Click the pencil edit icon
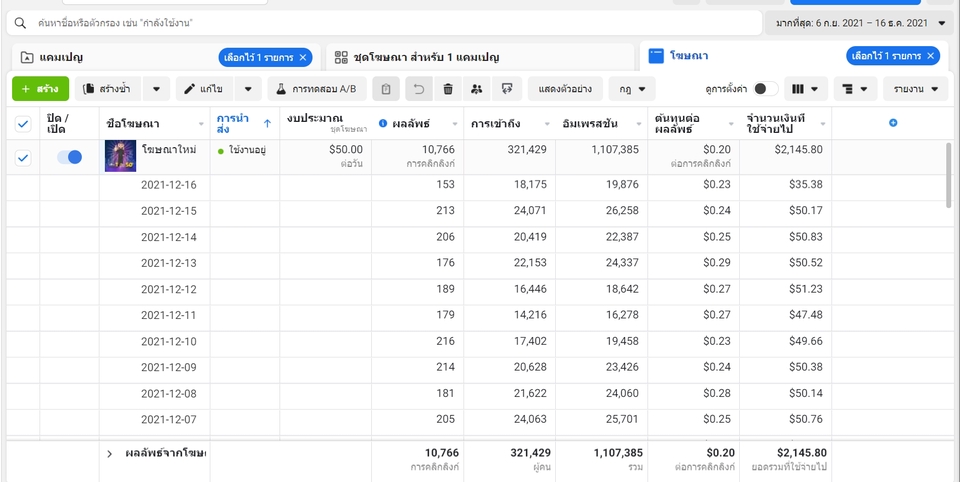Image resolution: width=960 pixels, height=482 pixels. (190, 89)
